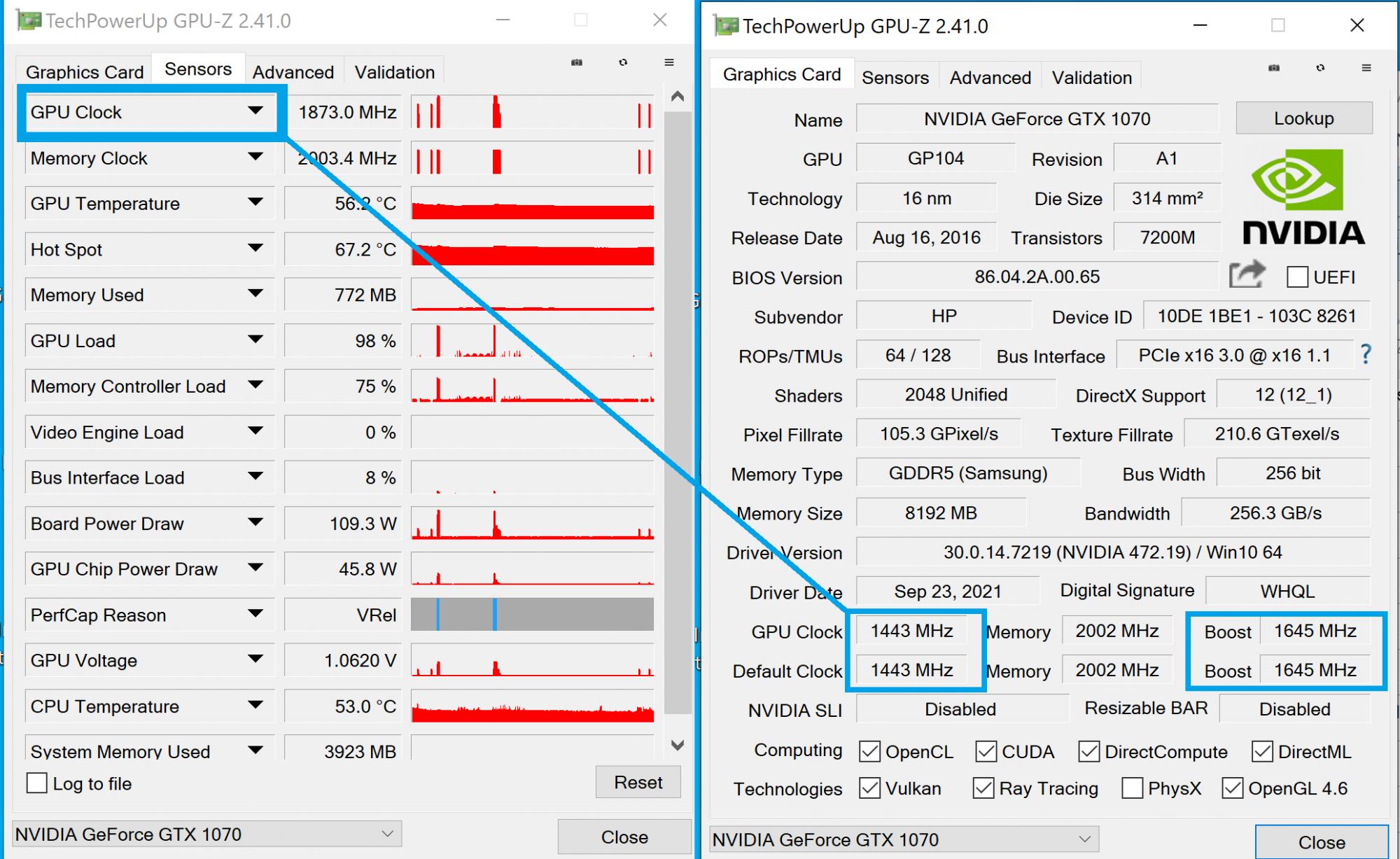1400x859 pixels.
Task: Click the GPU Temperature red graph
Action: (533, 203)
